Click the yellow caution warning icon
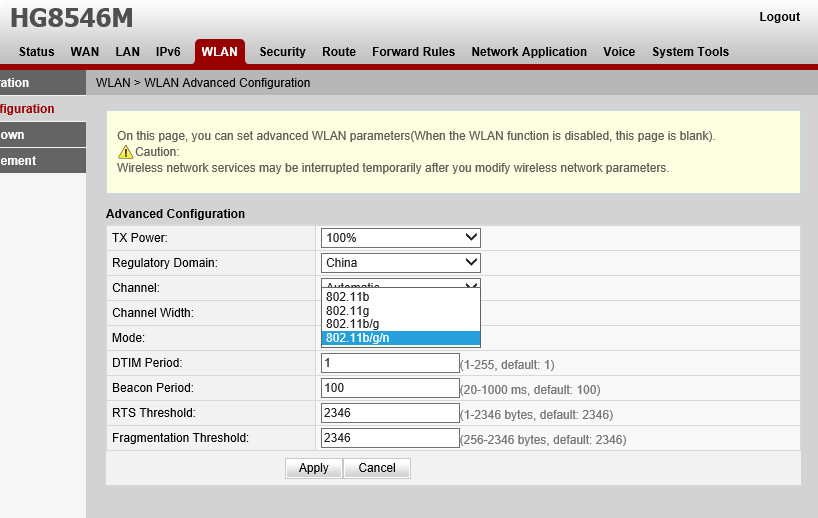Image resolution: width=818 pixels, height=518 pixels. pyautogui.click(x=125, y=152)
